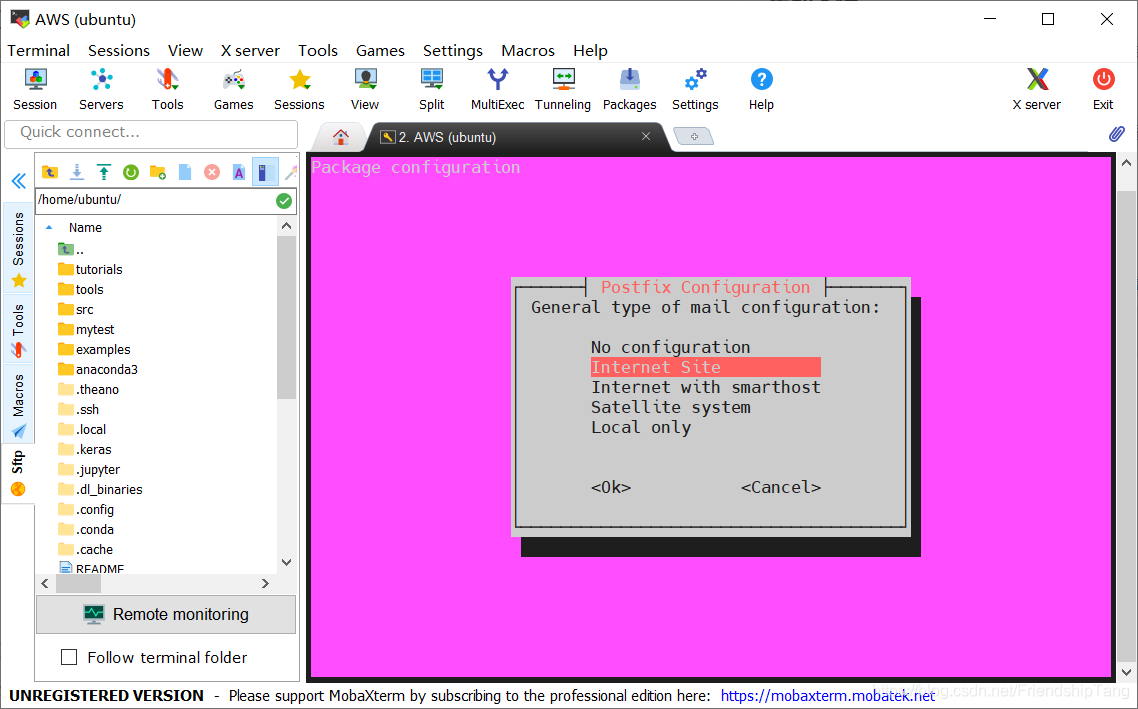Click the SFTP download selected files icon
The height and width of the screenshot is (709, 1138).
coord(76,172)
